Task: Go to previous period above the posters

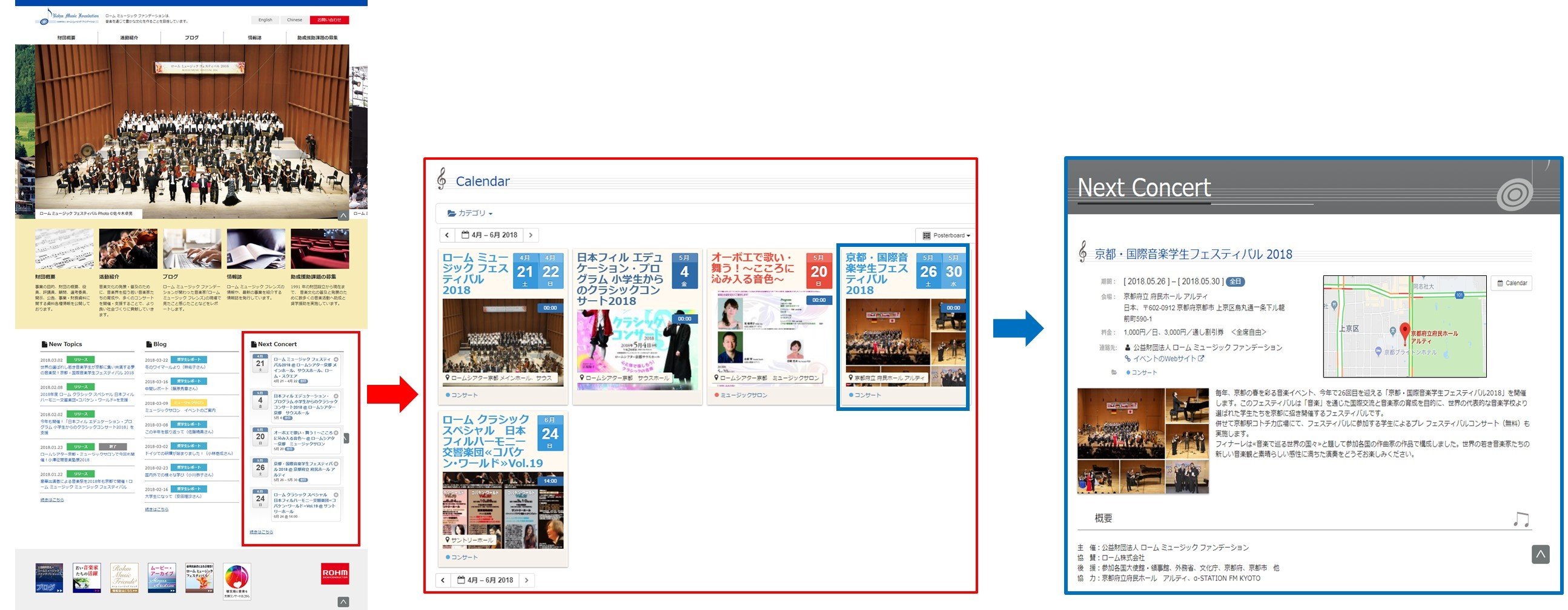Action: (447, 235)
